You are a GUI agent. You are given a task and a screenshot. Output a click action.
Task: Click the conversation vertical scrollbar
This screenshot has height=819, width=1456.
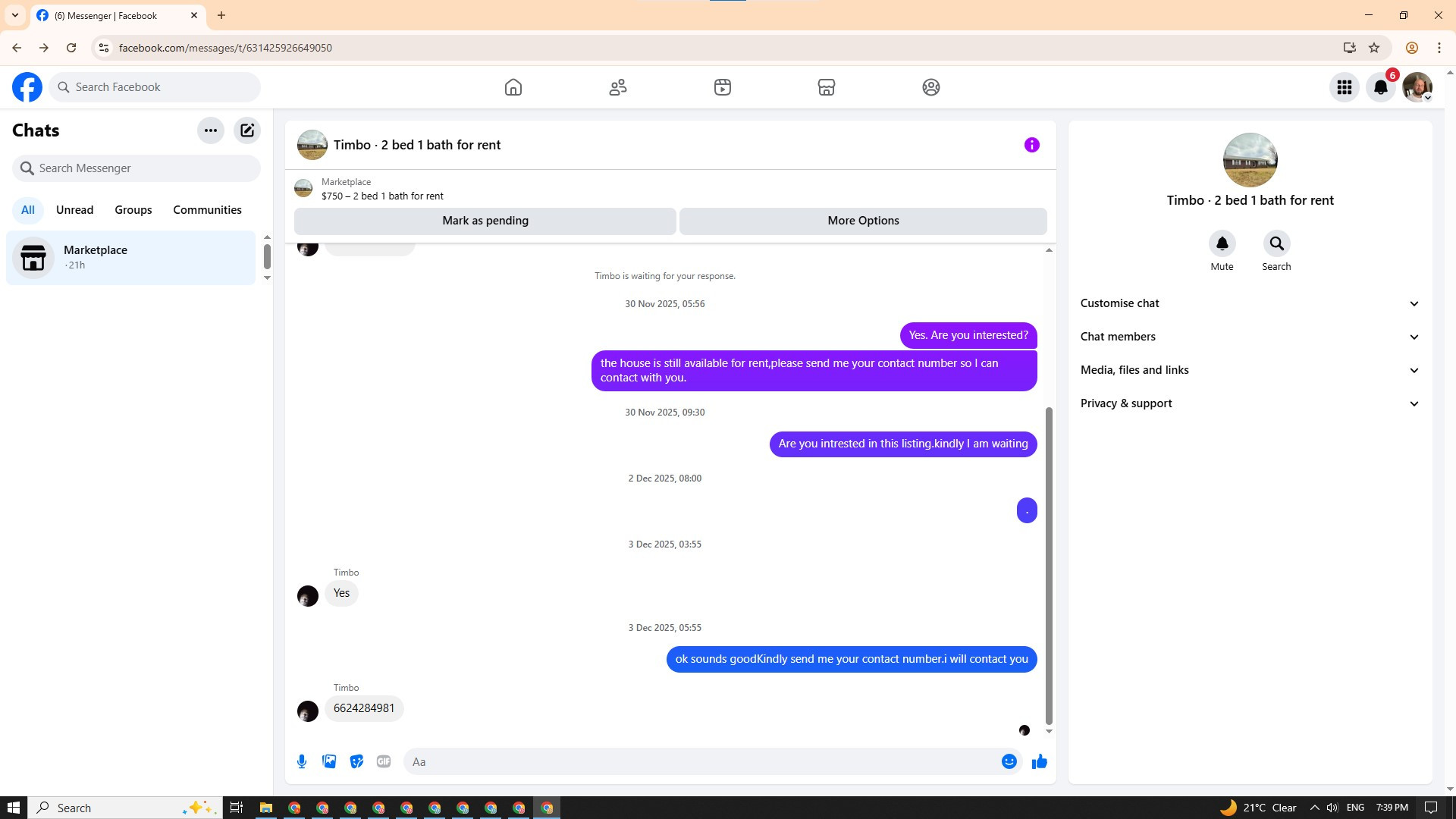coord(1049,565)
